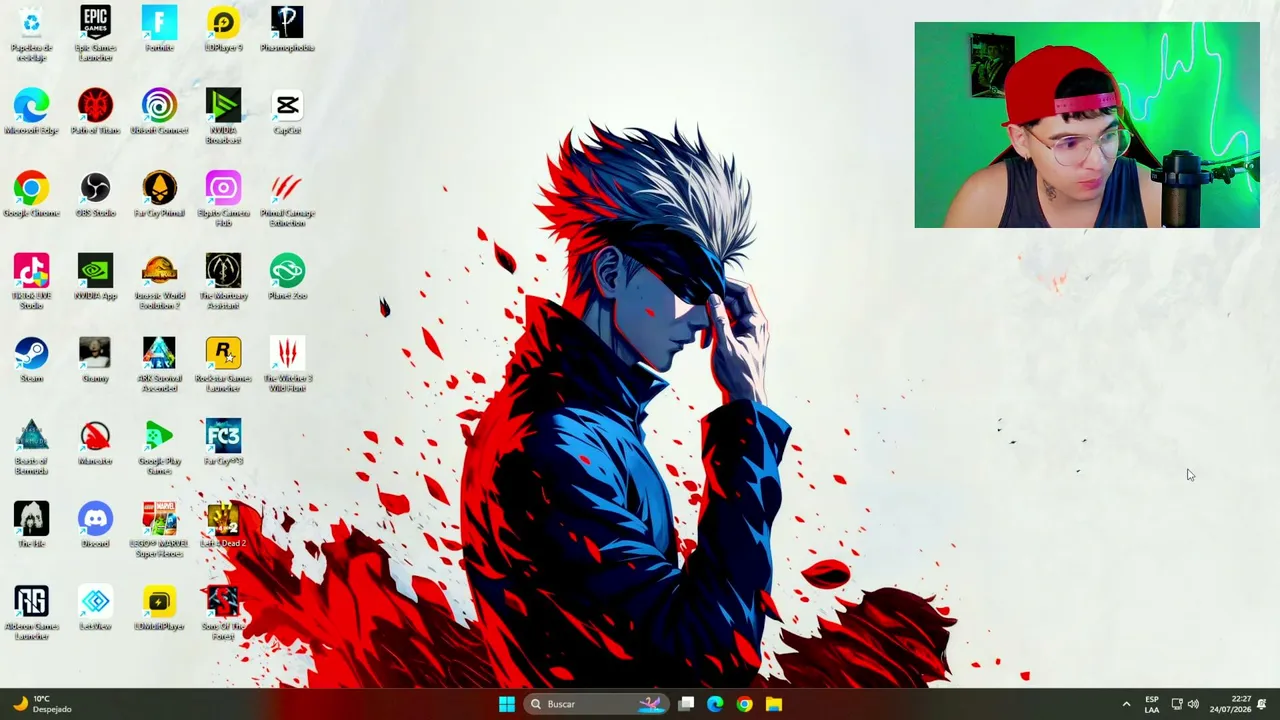Open the ESP LAA language switcher
This screenshot has width=1280, height=720.
(x=1152, y=704)
